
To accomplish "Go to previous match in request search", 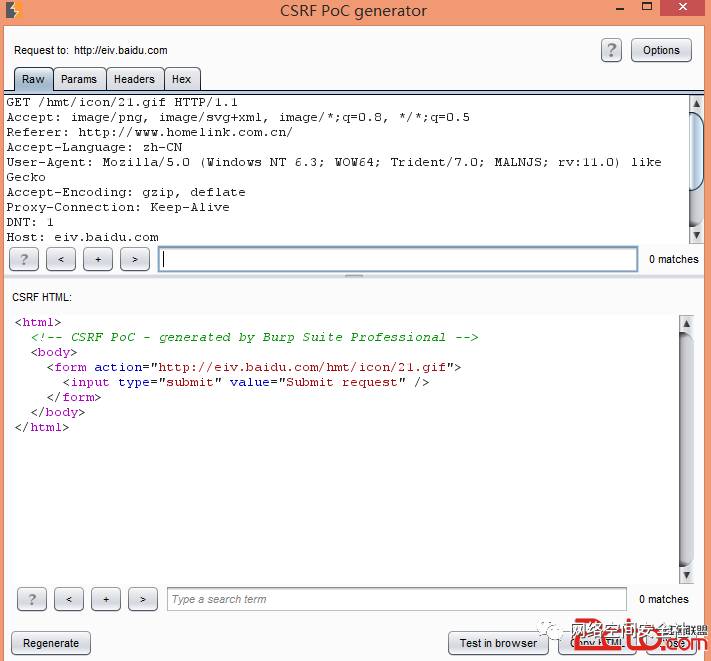I will pyautogui.click(x=61, y=259).
